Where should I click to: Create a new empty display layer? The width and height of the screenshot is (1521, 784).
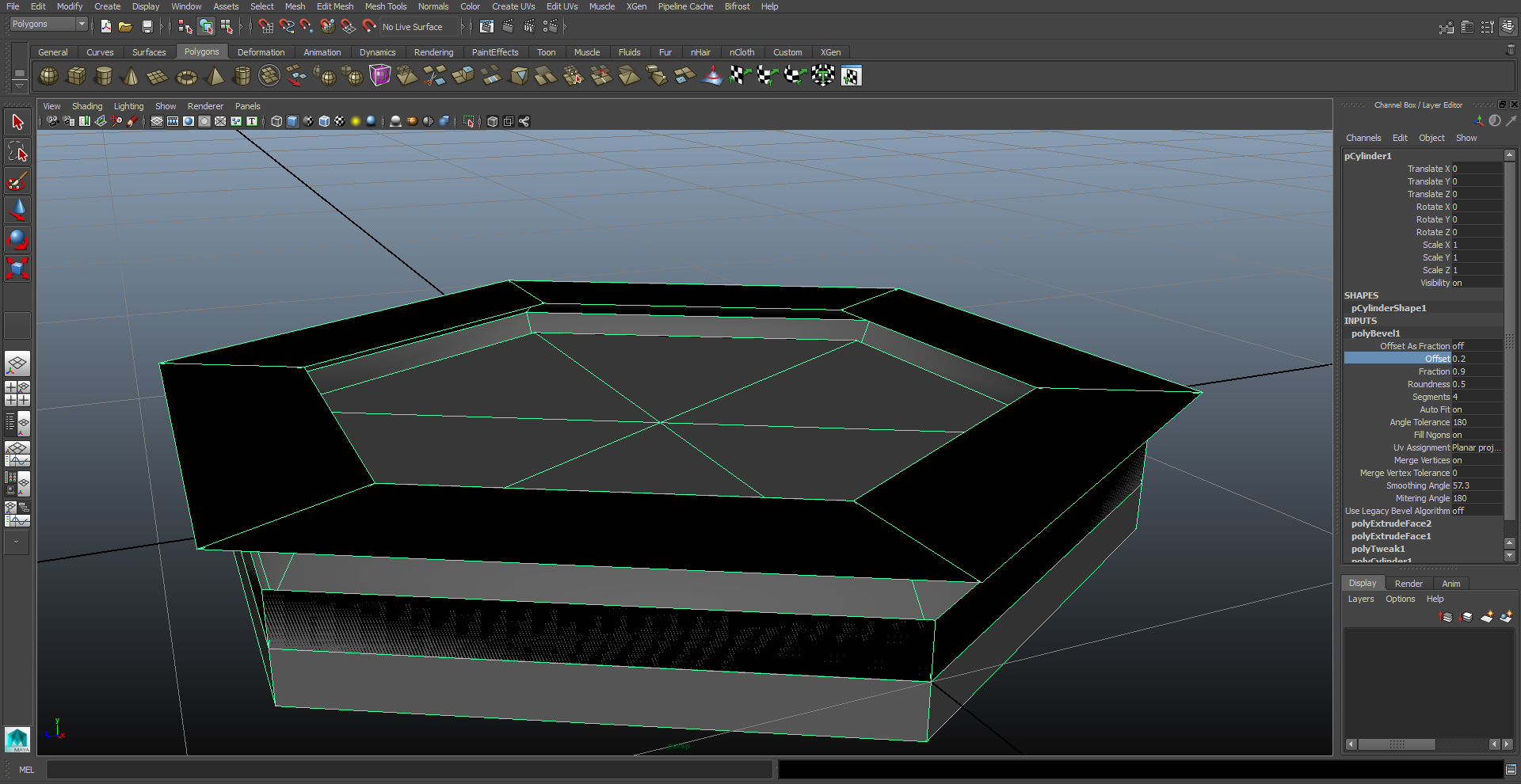(1486, 618)
